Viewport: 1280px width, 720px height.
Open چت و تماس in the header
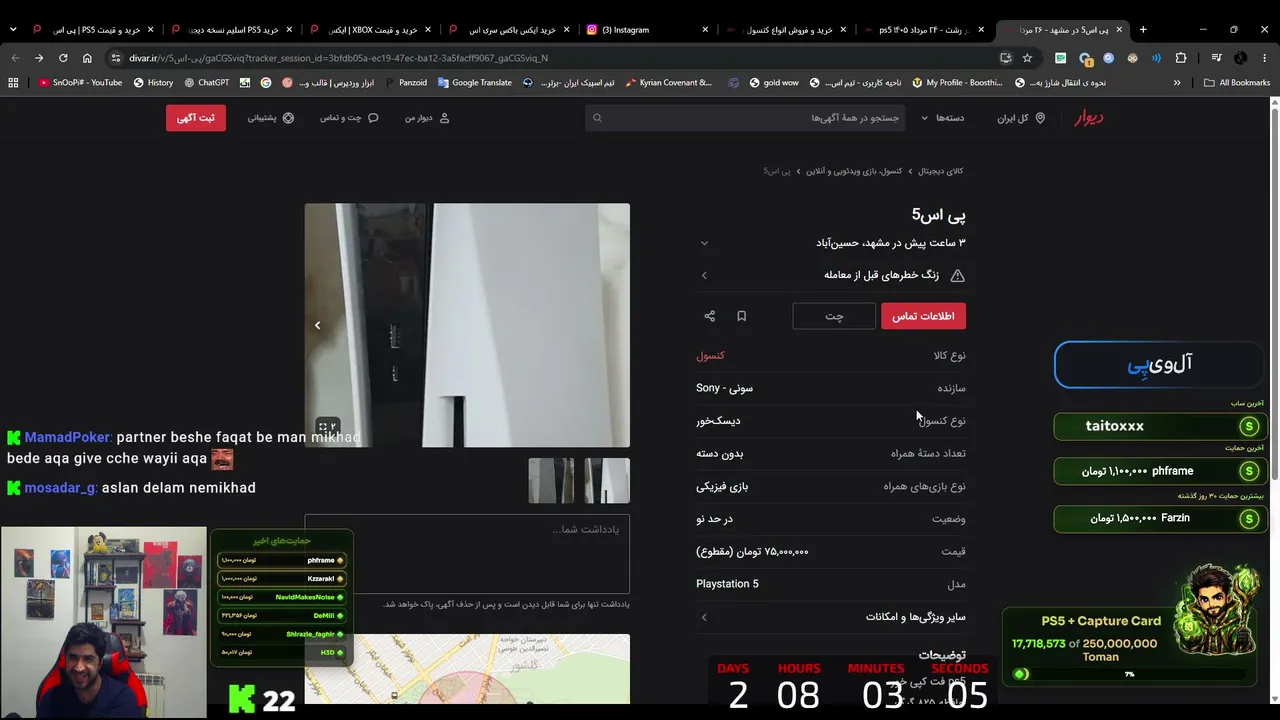(x=349, y=118)
